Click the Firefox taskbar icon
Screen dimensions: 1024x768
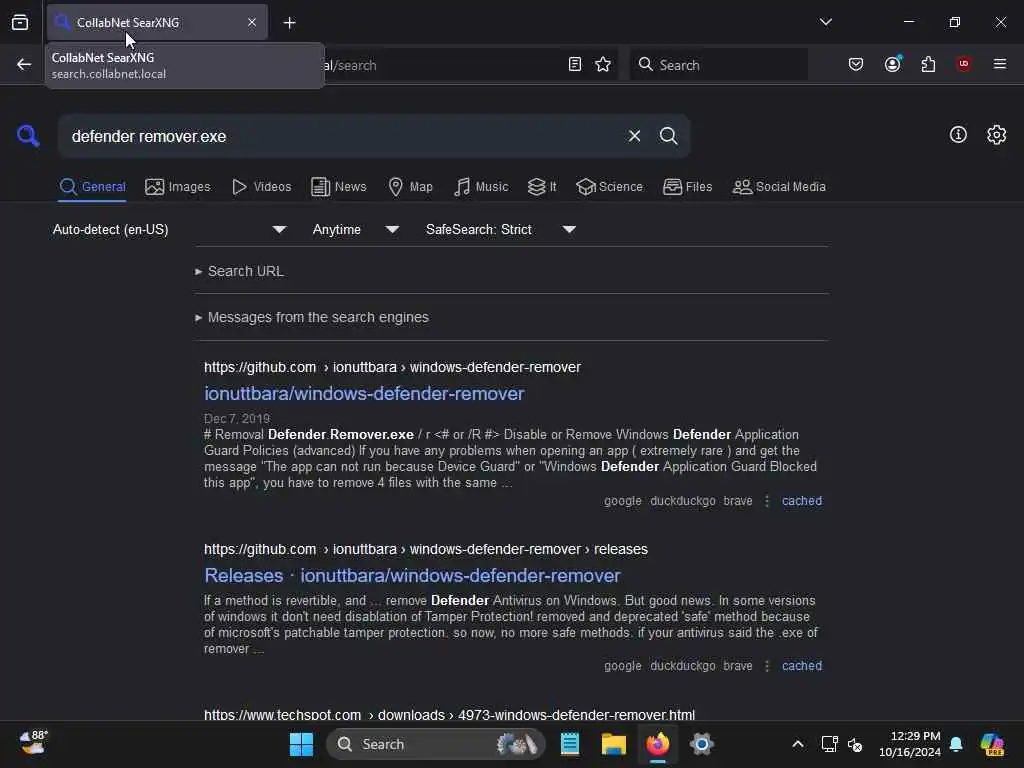pos(658,744)
